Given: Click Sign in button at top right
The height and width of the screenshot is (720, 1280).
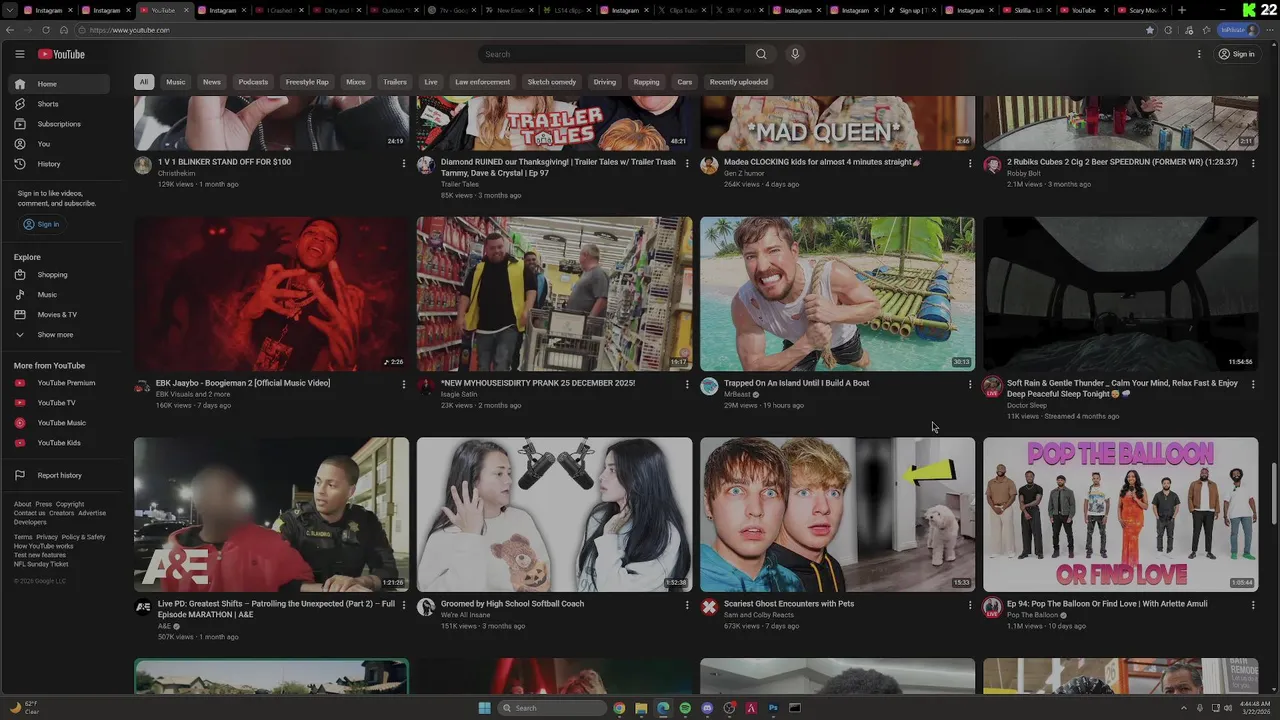Looking at the screenshot, I should click(x=1237, y=54).
